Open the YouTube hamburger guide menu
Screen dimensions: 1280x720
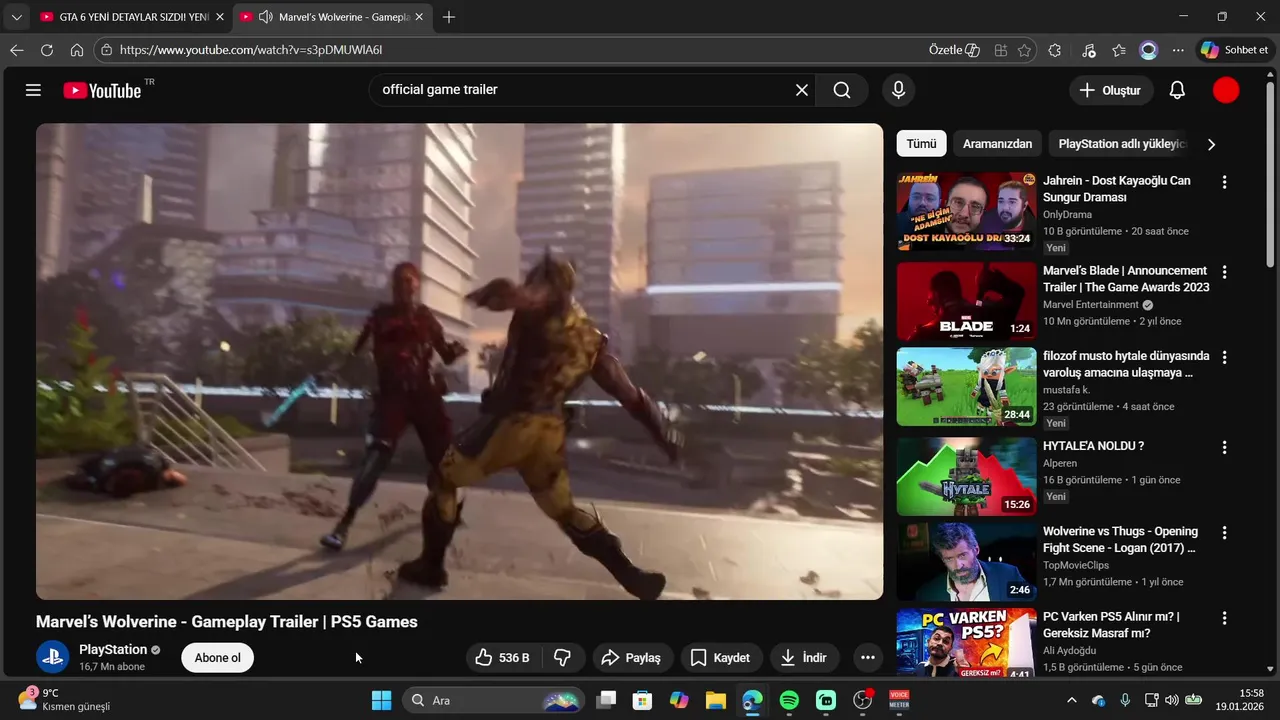[33, 90]
